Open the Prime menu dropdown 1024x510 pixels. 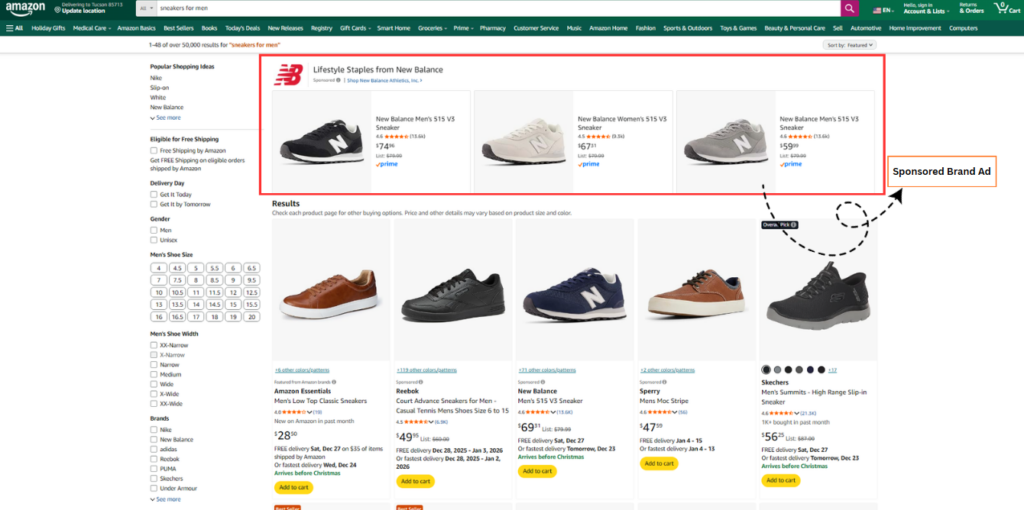pos(463,28)
